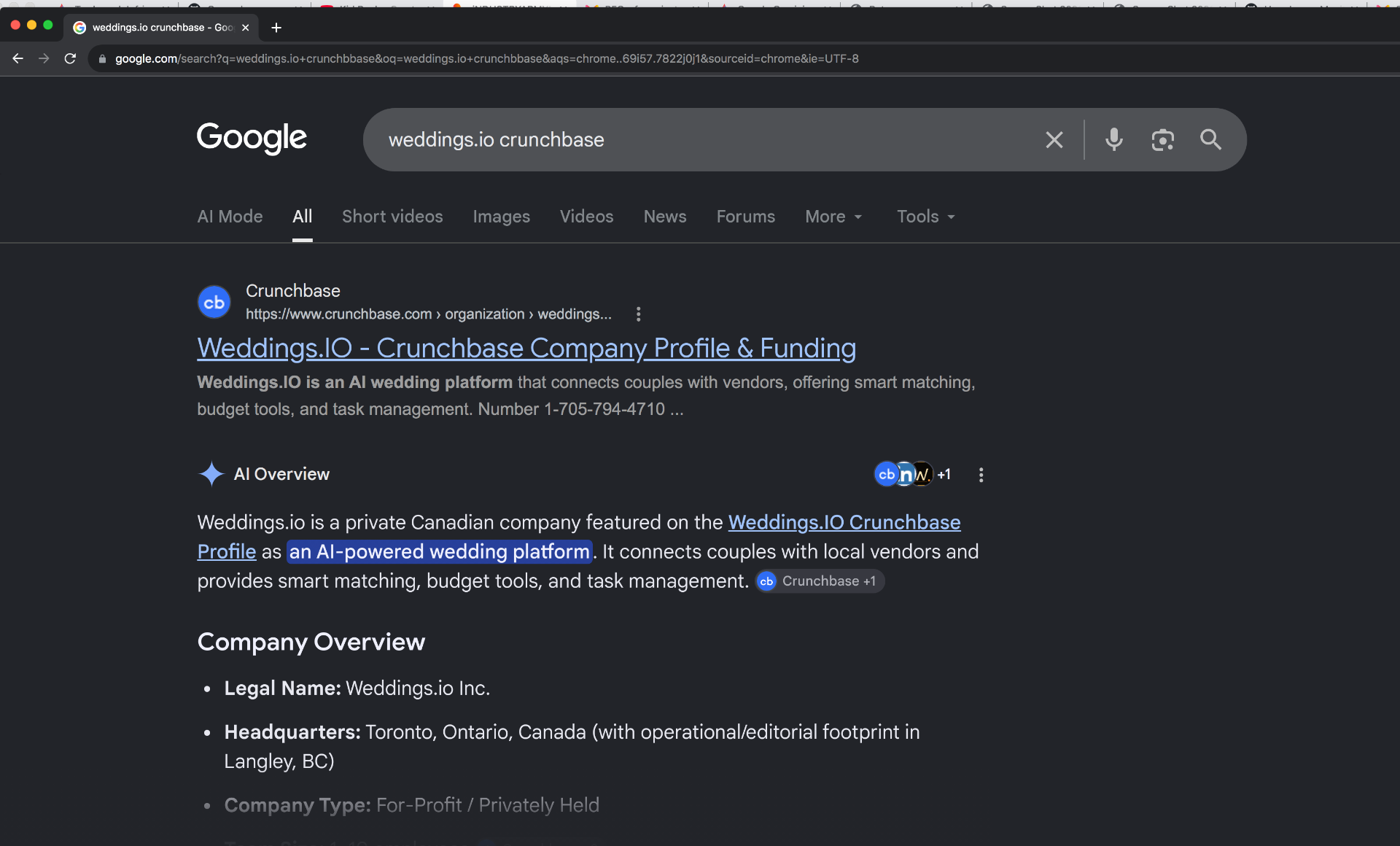Viewport: 1400px width, 846px height.
Task: Reload the Google search page
Action: pyautogui.click(x=70, y=58)
